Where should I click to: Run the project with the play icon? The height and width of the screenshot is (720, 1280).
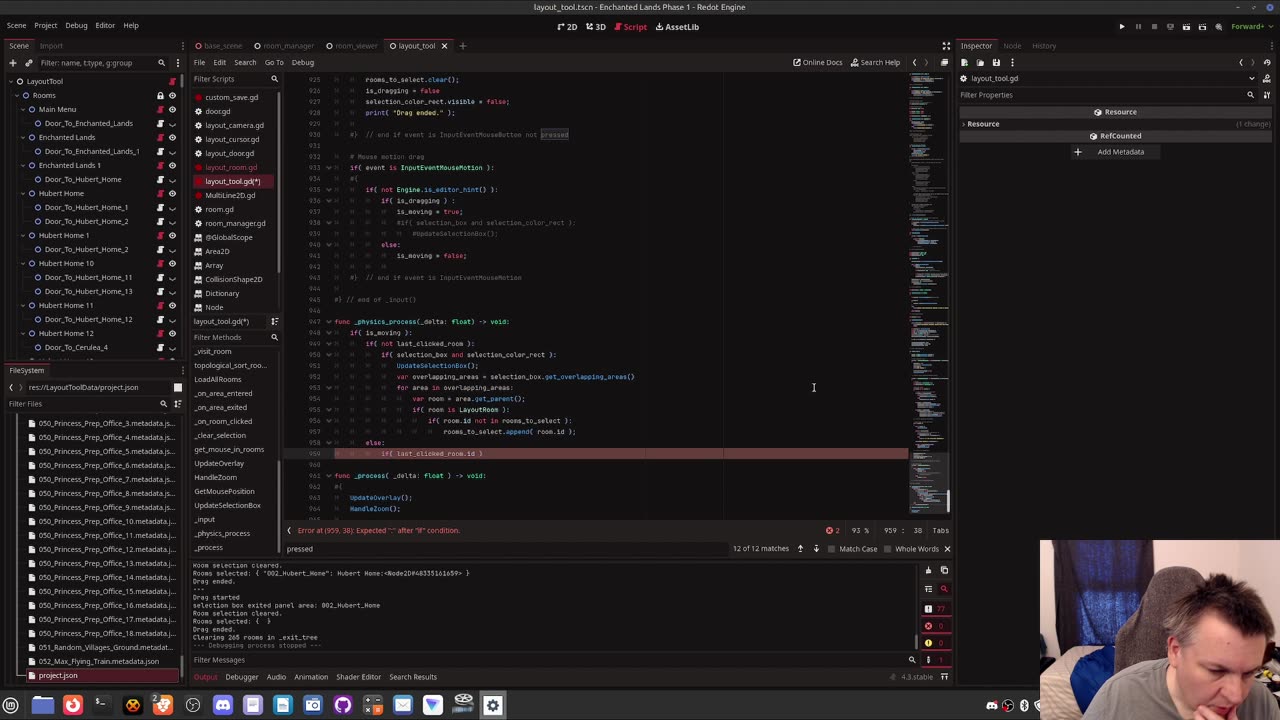[x=1121, y=27]
